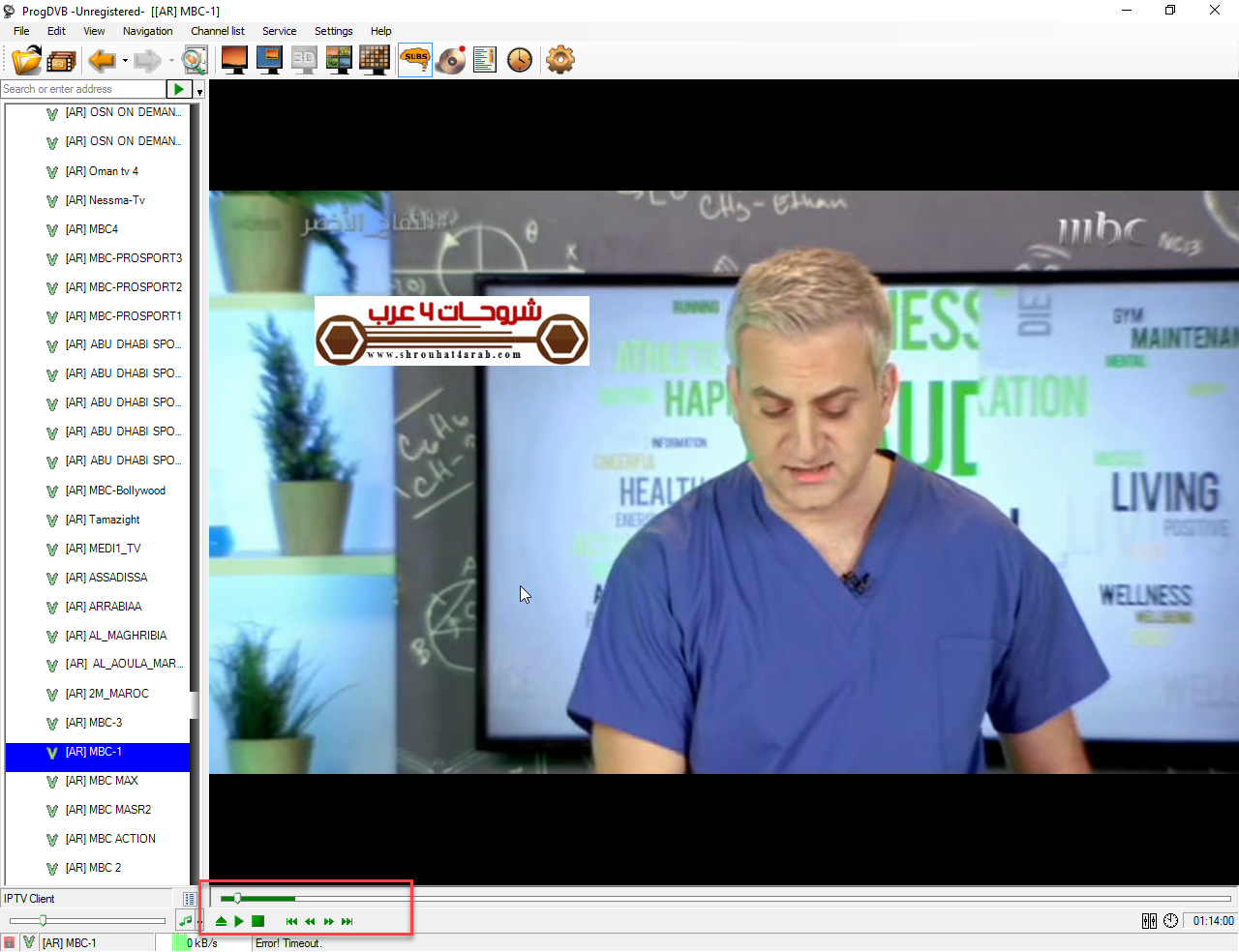Open the Navigation menu
This screenshot has height=952, width=1239.
[147, 31]
